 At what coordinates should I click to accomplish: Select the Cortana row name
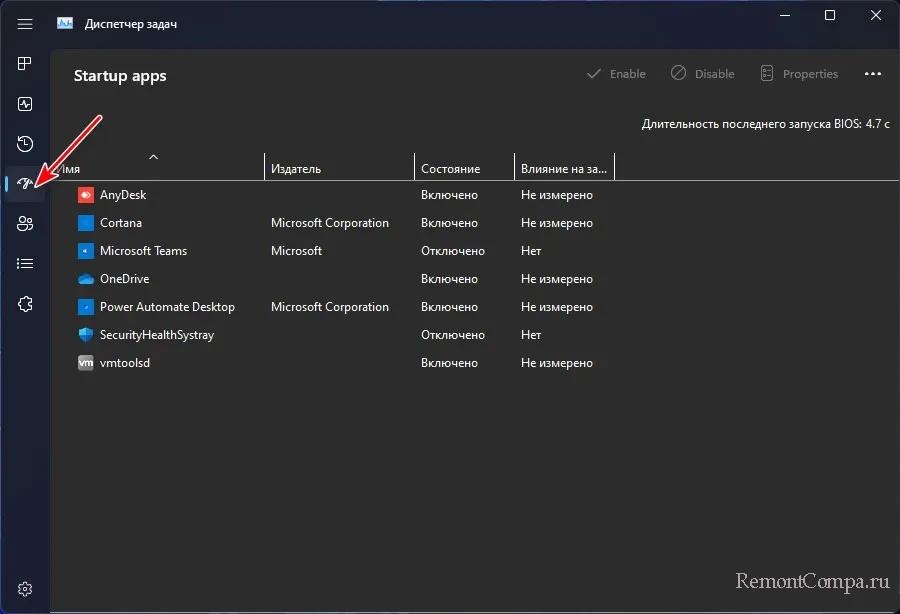(x=121, y=223)
